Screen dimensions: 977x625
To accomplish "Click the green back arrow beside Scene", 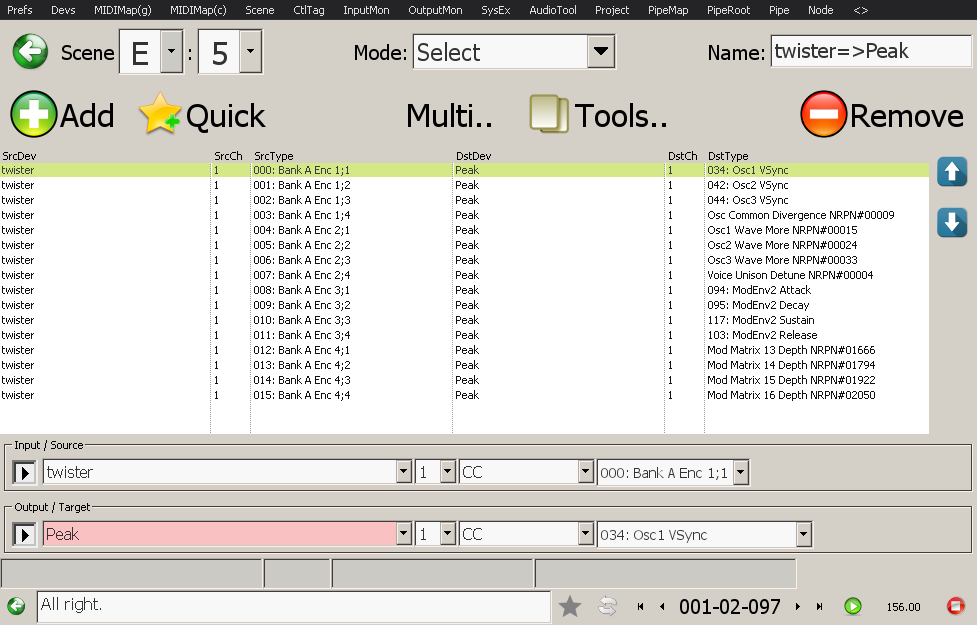I will 30,52.
